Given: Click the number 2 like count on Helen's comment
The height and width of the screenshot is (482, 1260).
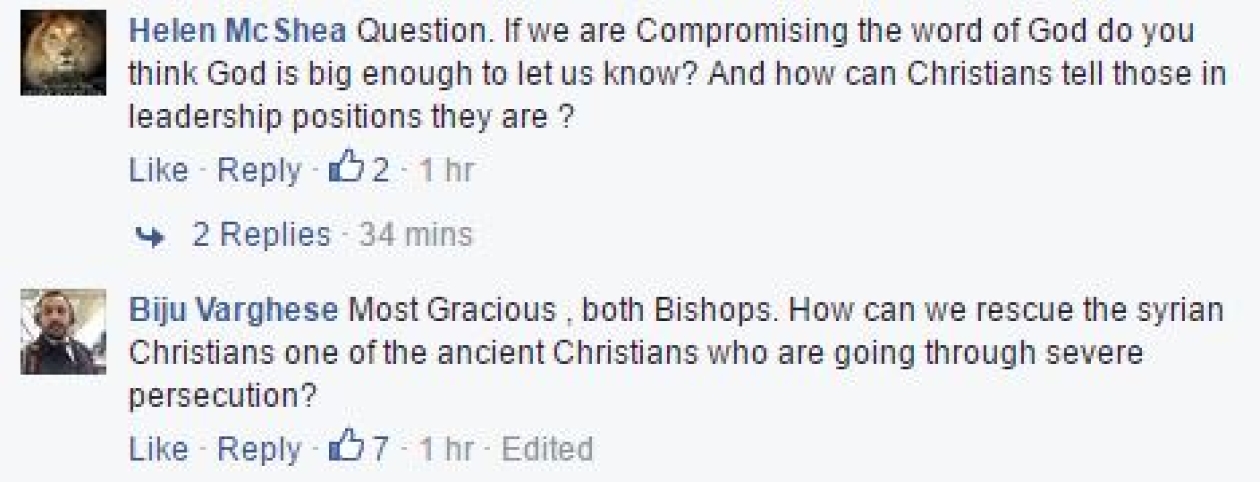Looking at the screenshot, I should click(380, 171).
